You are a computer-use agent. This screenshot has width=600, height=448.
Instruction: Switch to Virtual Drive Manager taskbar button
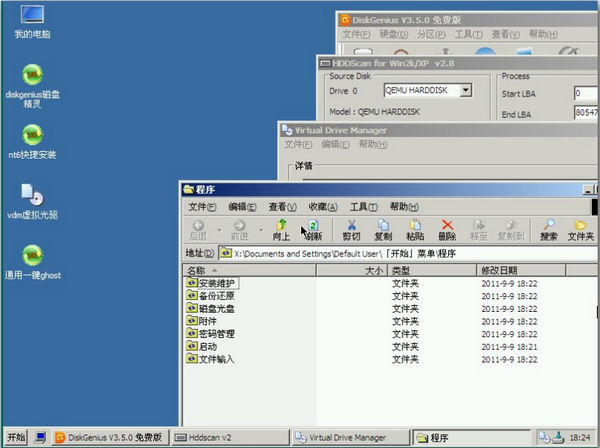[351, 437]
